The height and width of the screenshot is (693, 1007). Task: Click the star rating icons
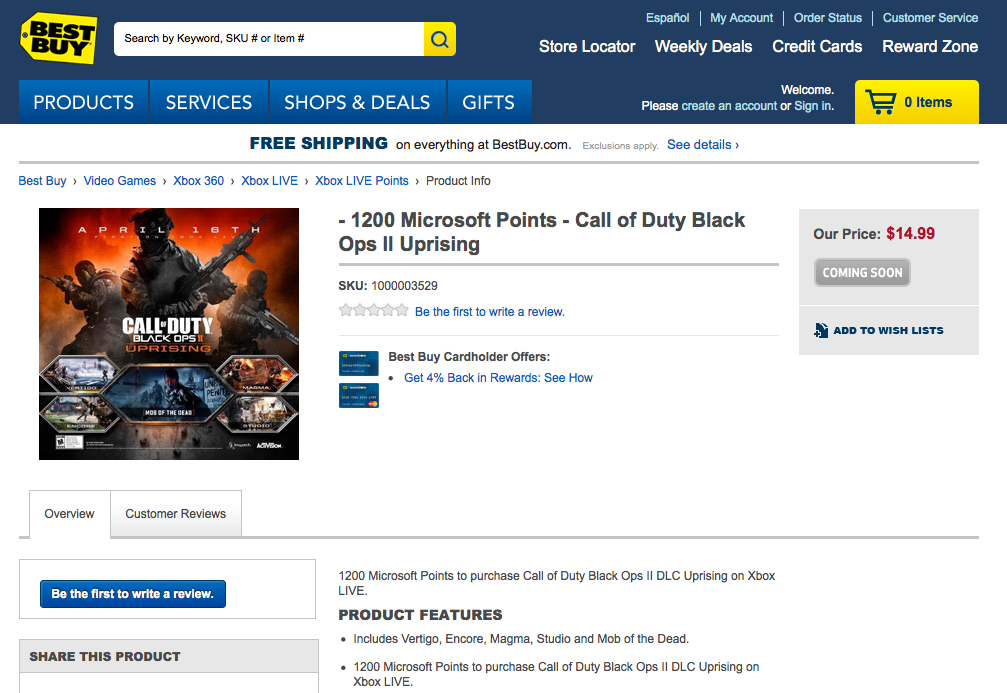click(373, 311)
